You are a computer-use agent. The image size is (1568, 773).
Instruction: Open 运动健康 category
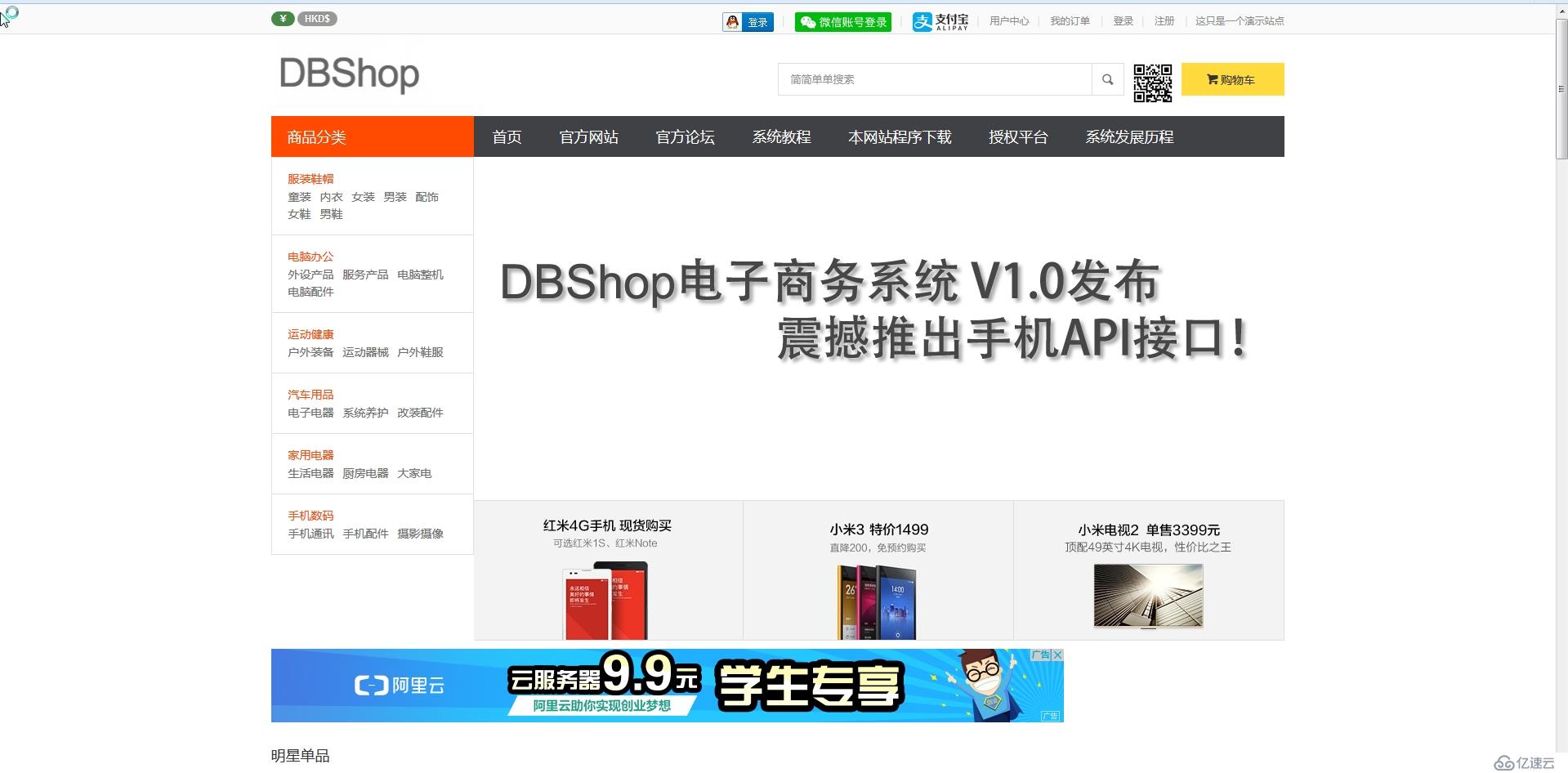point(310,334)
